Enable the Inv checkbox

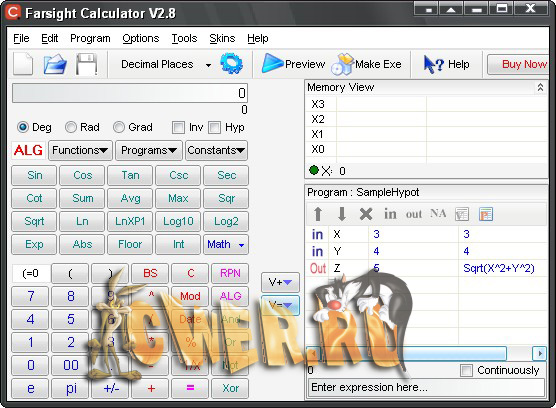click(x=178, y=127)
